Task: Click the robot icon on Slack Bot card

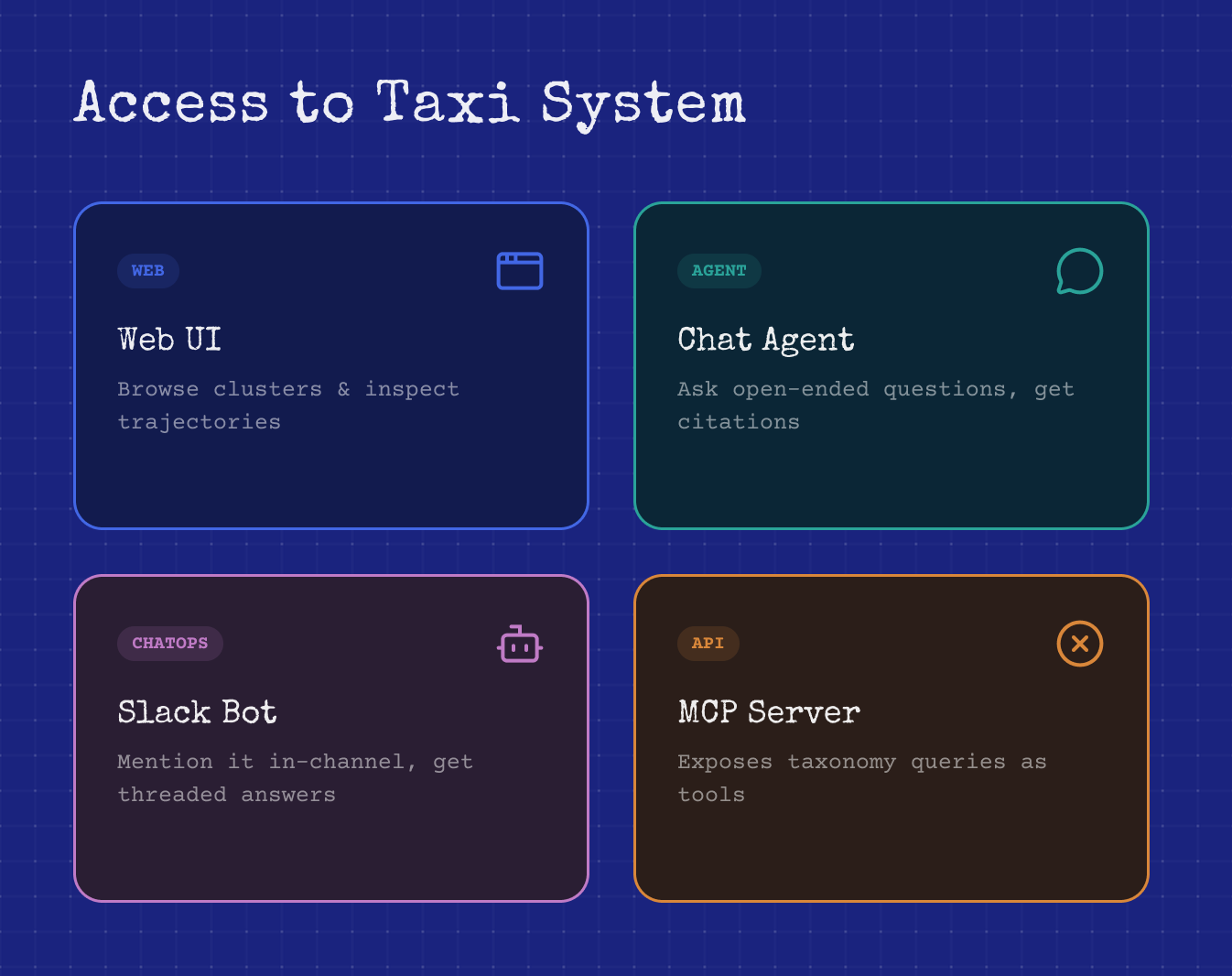Action: click(520, 644)
